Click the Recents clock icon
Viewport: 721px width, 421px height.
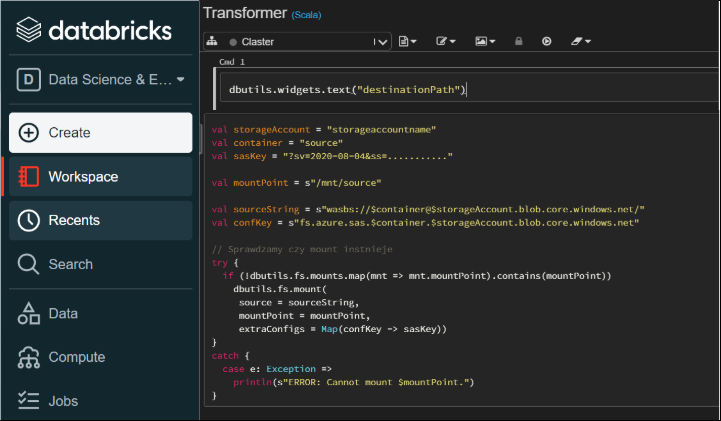[29, 220]
